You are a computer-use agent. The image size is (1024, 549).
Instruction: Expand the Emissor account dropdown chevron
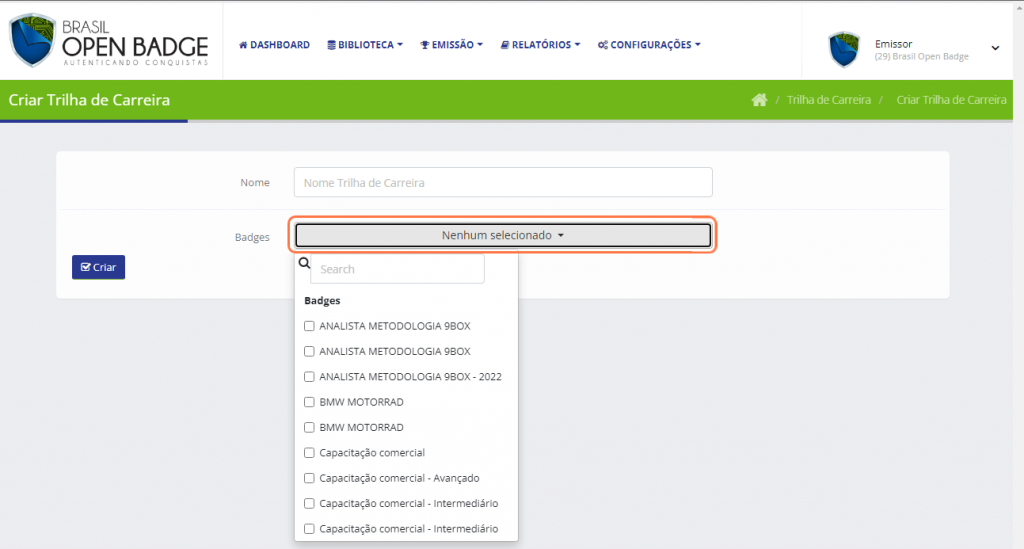click(995, 48)
